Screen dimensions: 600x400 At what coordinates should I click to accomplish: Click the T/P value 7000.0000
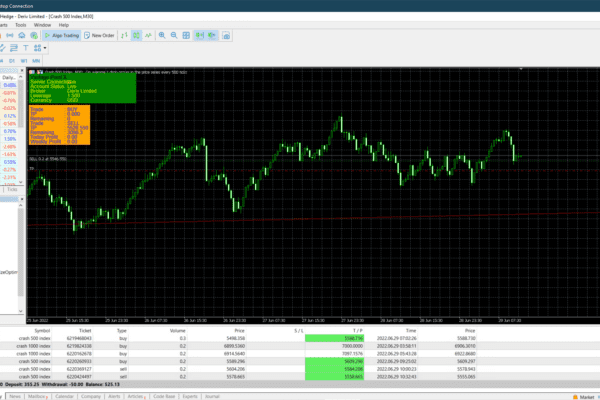350,346
